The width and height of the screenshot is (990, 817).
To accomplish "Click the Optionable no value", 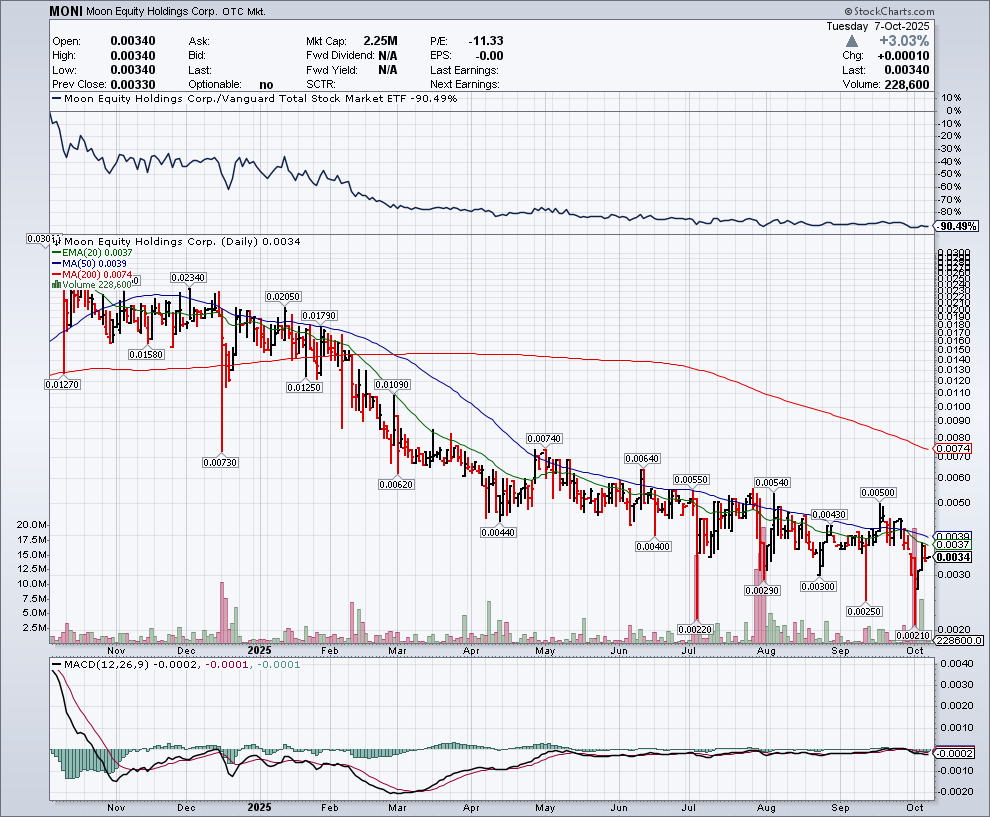I will [266, 85].
